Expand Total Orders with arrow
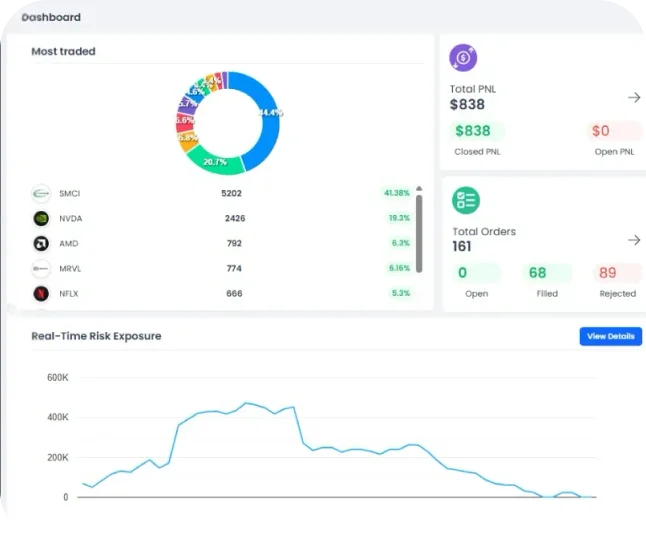This screenshot has height=539, width=646. (x=633, y=240)
